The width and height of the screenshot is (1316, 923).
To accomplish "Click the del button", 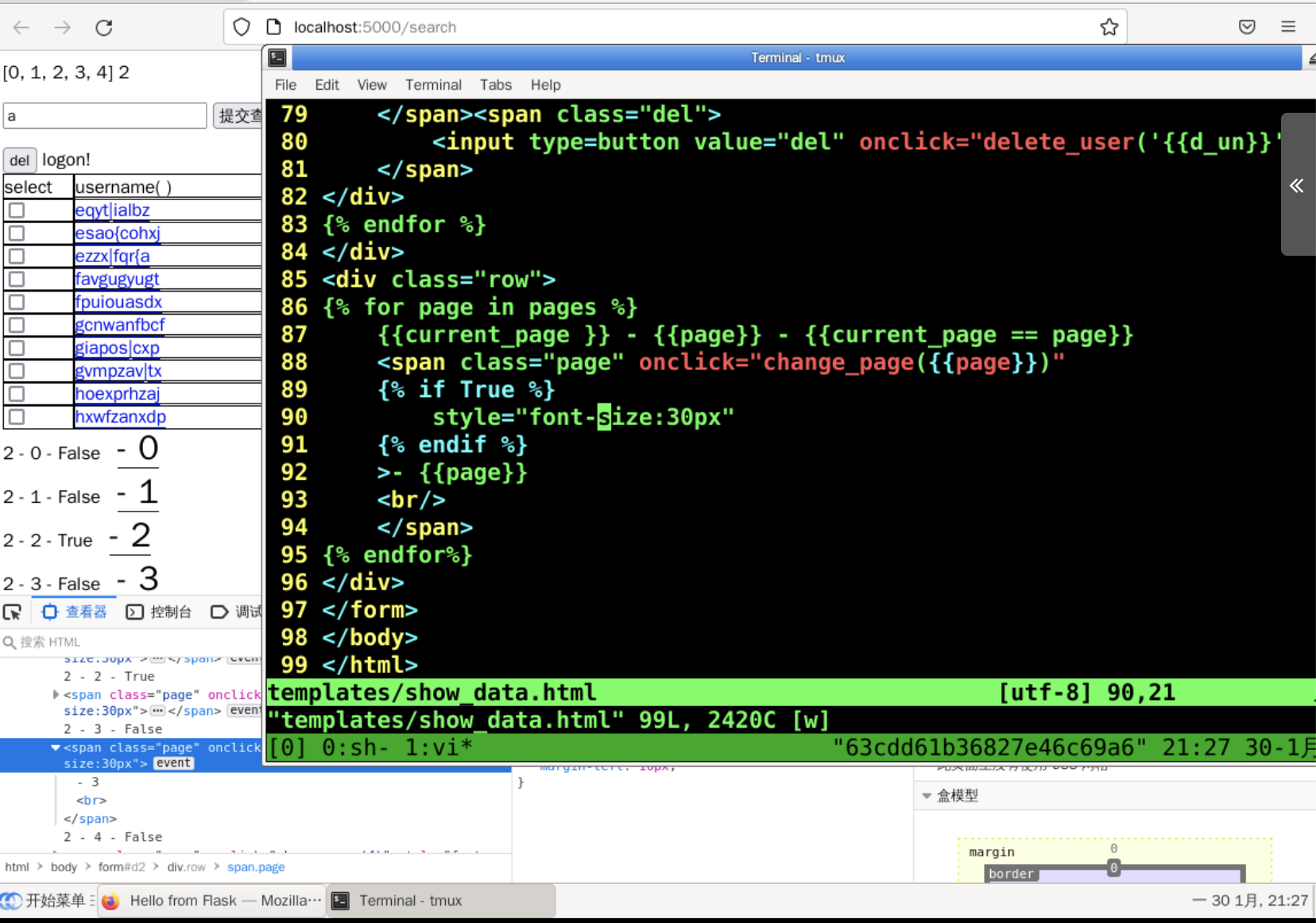I will click(20, 160).
